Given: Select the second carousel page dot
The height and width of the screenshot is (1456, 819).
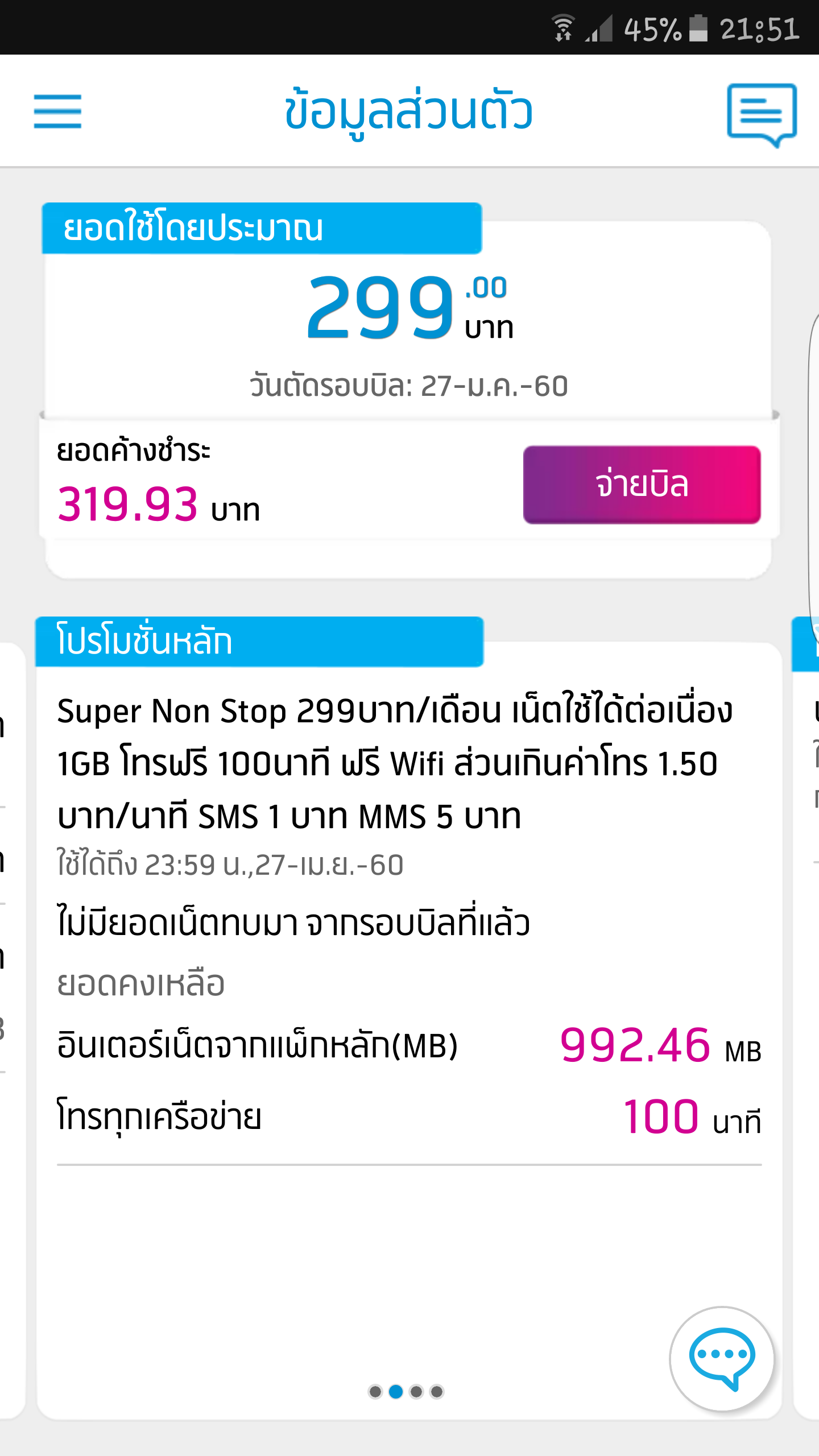Looking at the screenshot, I should coord(396,1391).
